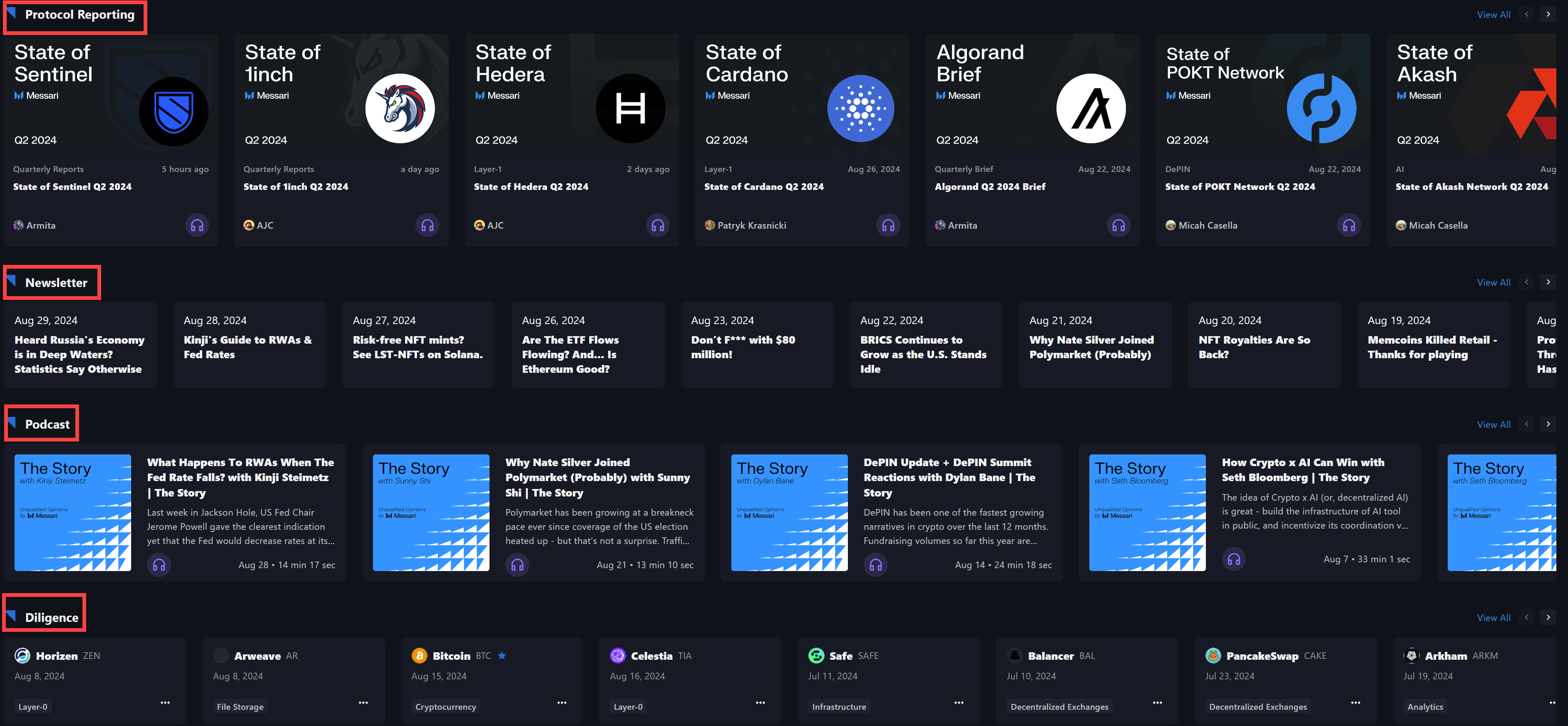Play audio for State of POKT Network report
The width and height of the screenshot is (1568, 726).
click(x=1349, y=225)
